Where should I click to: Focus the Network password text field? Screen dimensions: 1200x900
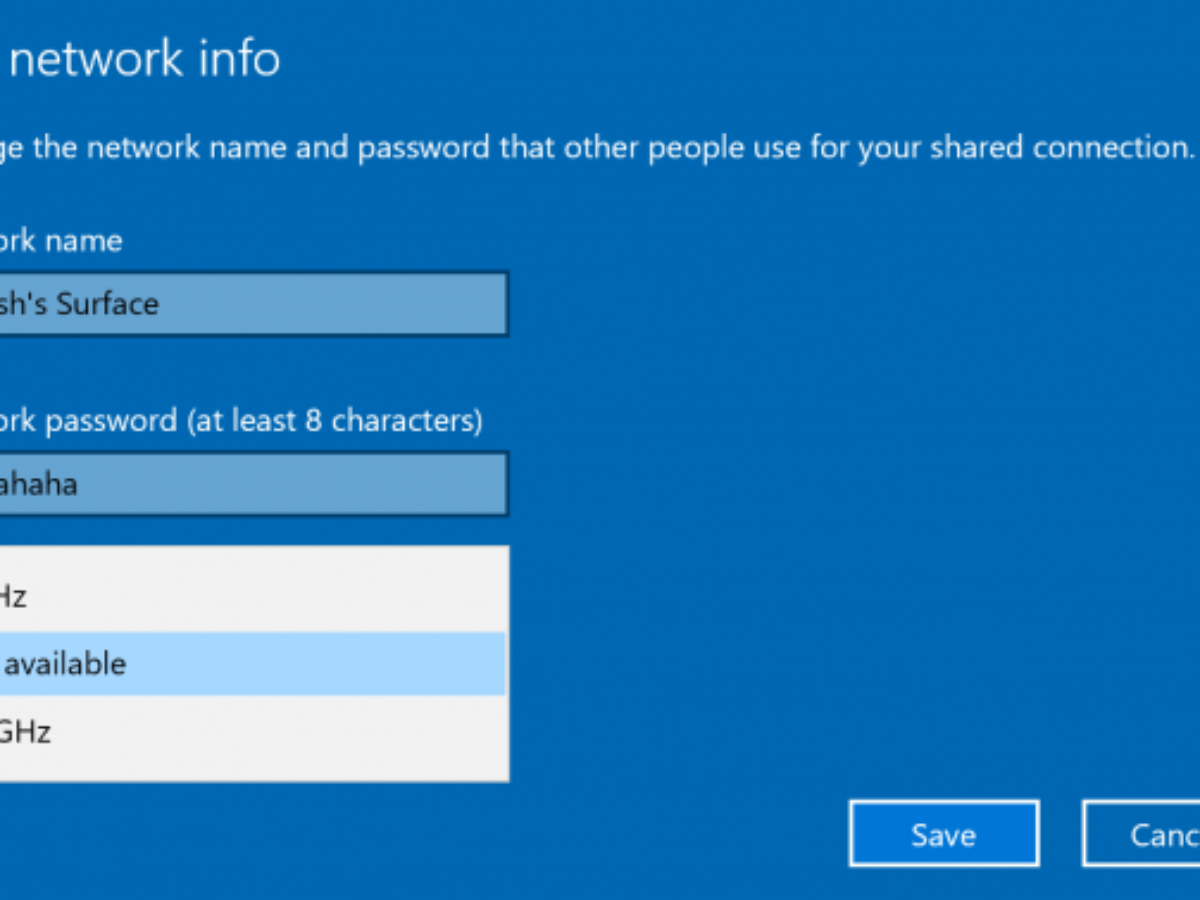[x=250, y=484]
